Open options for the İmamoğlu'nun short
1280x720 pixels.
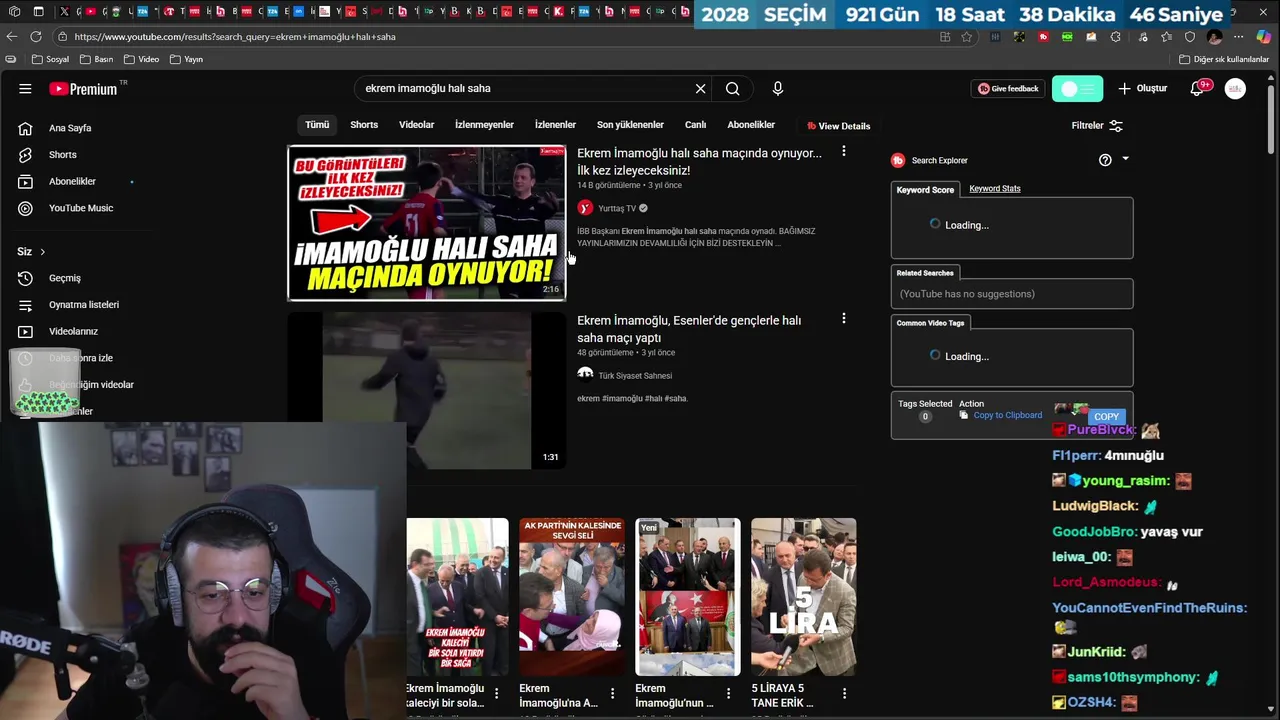pyautogui.click(x=728, y=693)
